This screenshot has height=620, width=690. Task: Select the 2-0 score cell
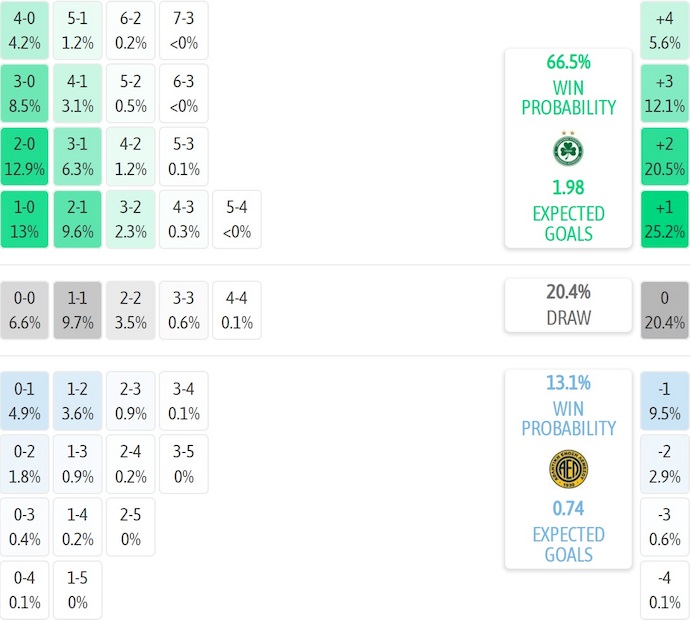click(25, 157)
